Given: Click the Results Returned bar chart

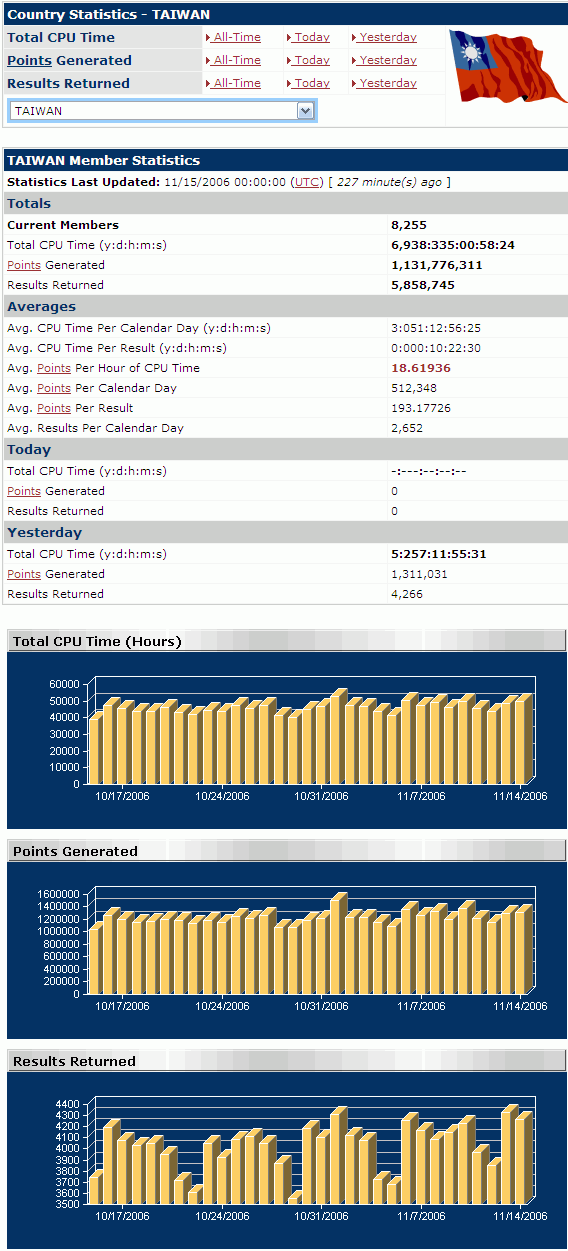Looking at the screenshot, I should pyautogui.click(x=287, y=1160).
